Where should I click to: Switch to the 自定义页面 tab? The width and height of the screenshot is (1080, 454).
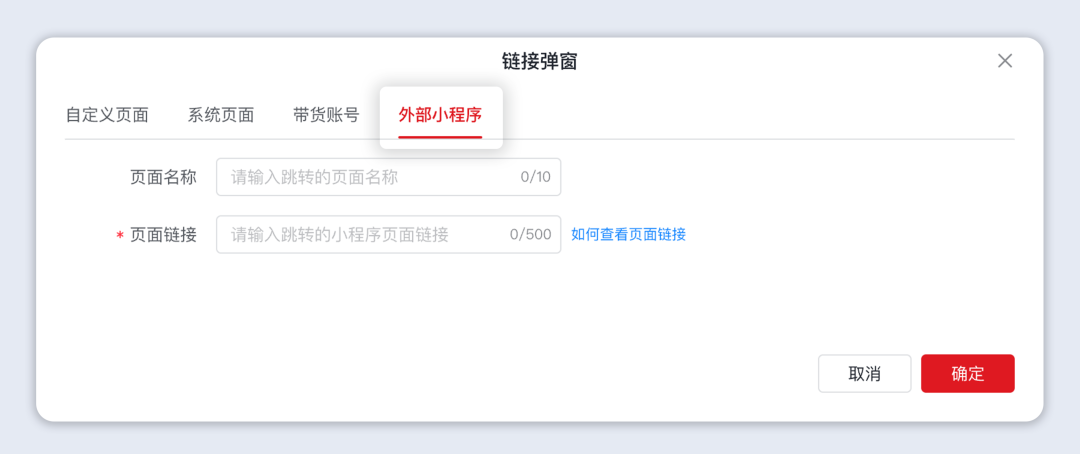pyautogui.click(x=107, y=115)
